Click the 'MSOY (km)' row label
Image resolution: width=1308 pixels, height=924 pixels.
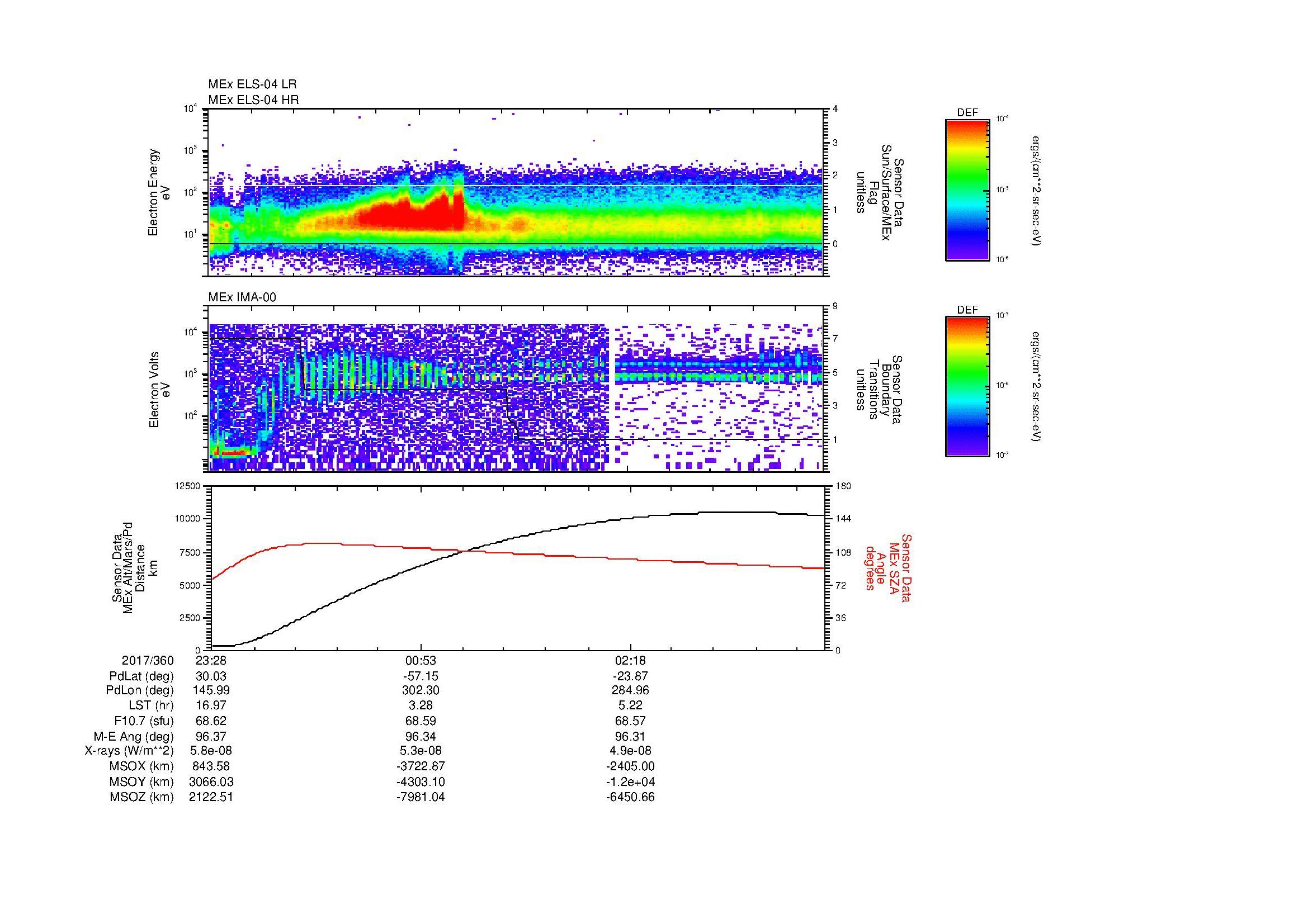coord(141,781)
